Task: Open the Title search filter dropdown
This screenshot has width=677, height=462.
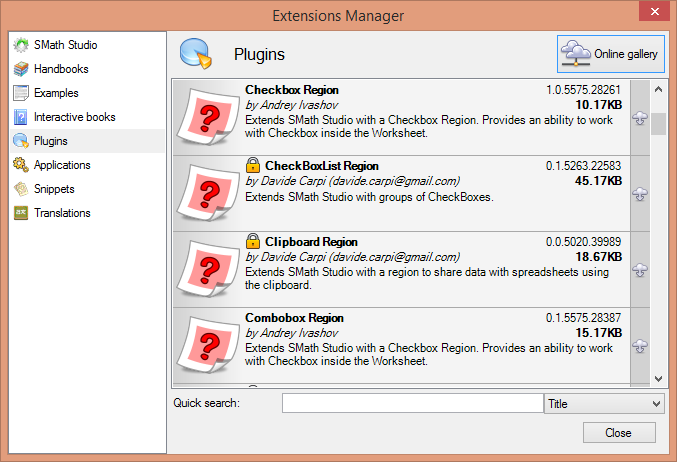Action: 604,403
